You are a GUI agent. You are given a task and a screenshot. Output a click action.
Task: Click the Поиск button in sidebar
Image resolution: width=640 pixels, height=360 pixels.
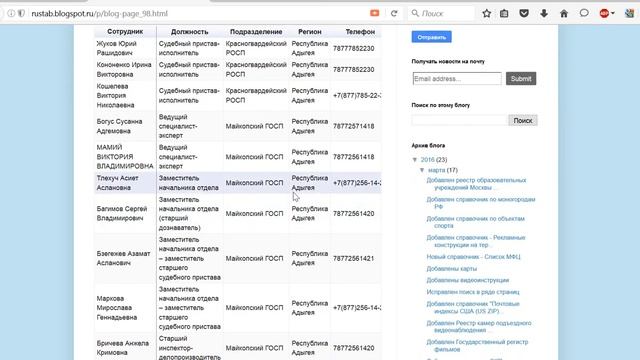coord(523,120)
